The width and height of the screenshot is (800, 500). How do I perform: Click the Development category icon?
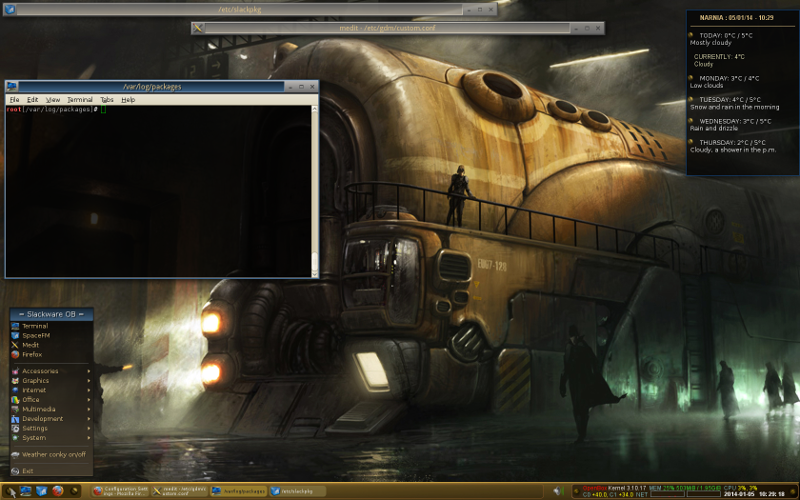pos(15,419)
